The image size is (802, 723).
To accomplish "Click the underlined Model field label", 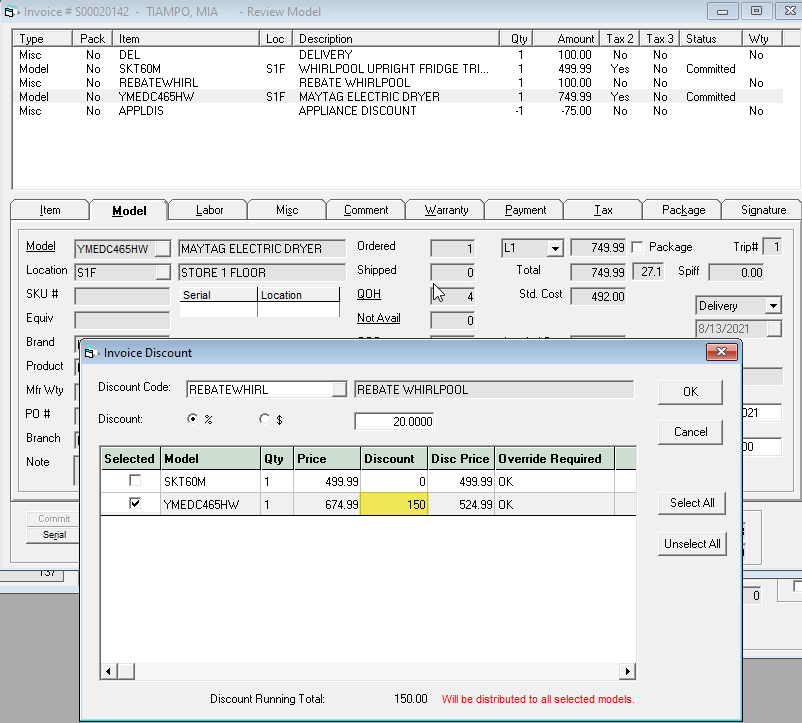I will (41, 246).
